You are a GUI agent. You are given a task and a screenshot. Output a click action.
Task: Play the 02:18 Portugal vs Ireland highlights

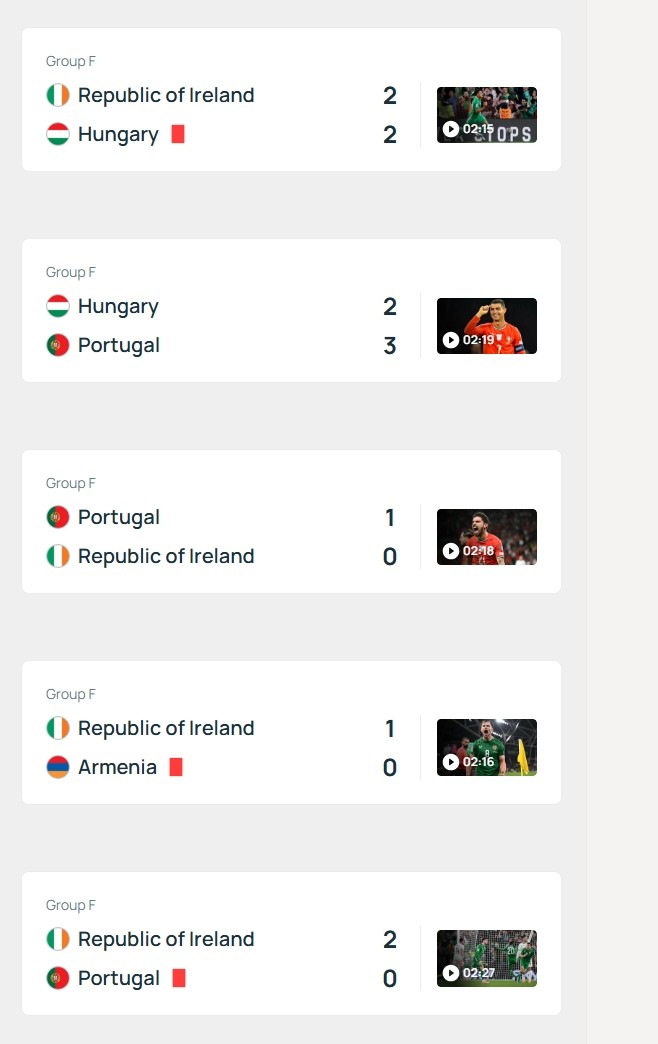point(487,537)
